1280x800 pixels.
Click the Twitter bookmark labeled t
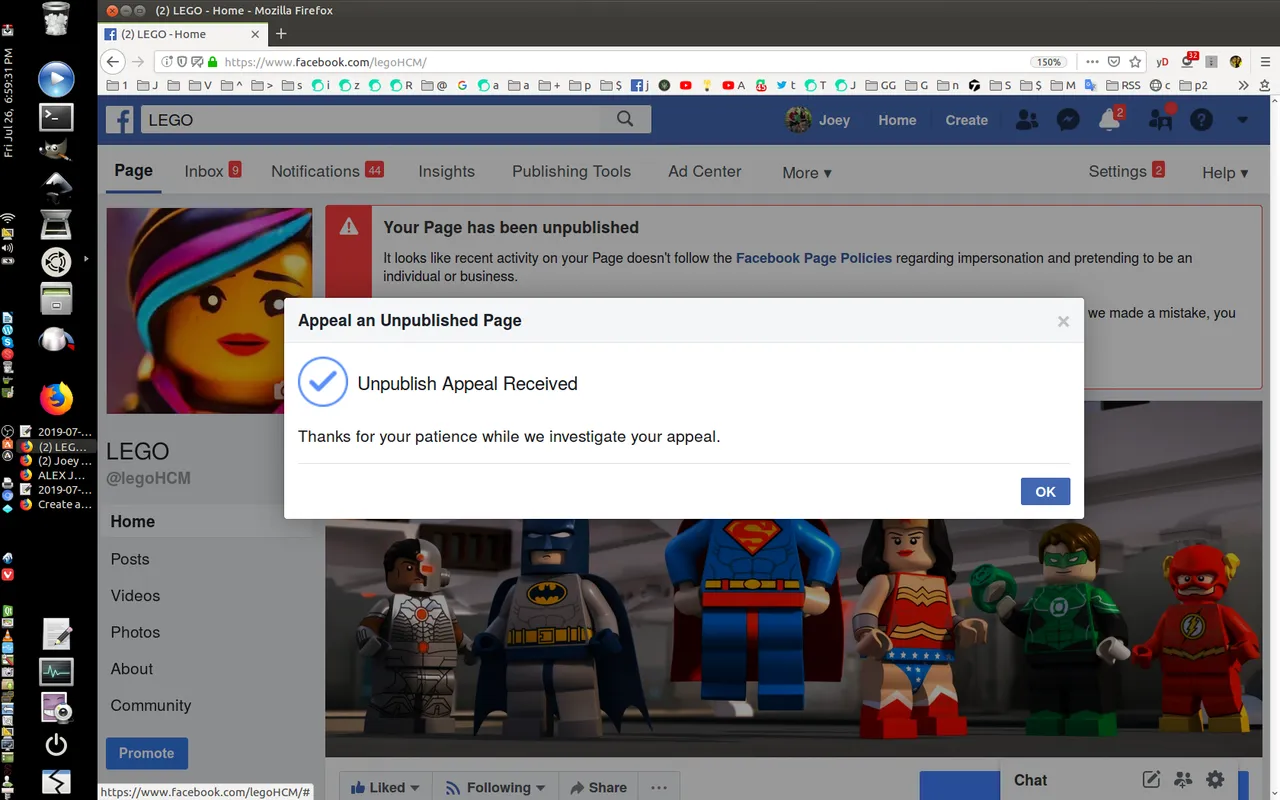click(787, 86)
